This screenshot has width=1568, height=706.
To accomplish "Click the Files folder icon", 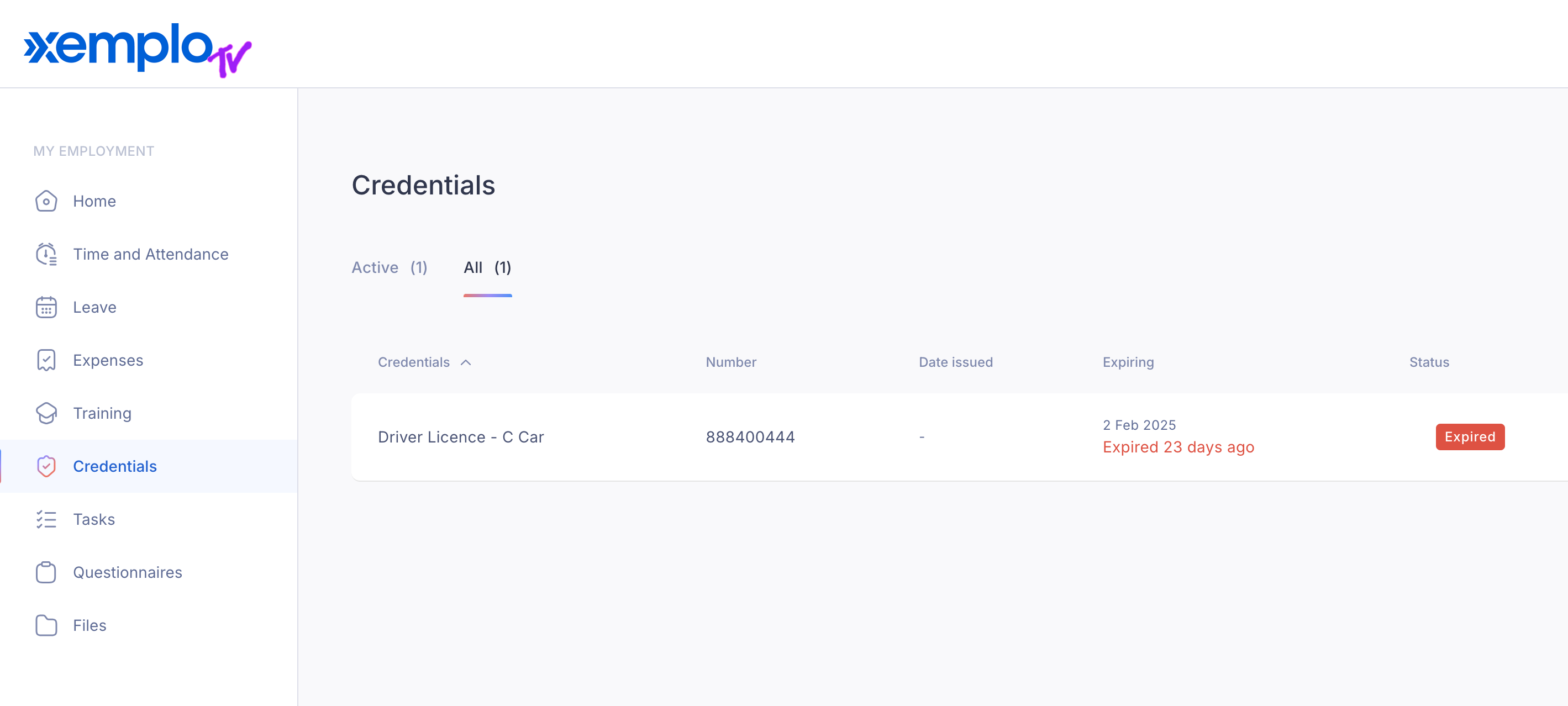I will point(46,625).
